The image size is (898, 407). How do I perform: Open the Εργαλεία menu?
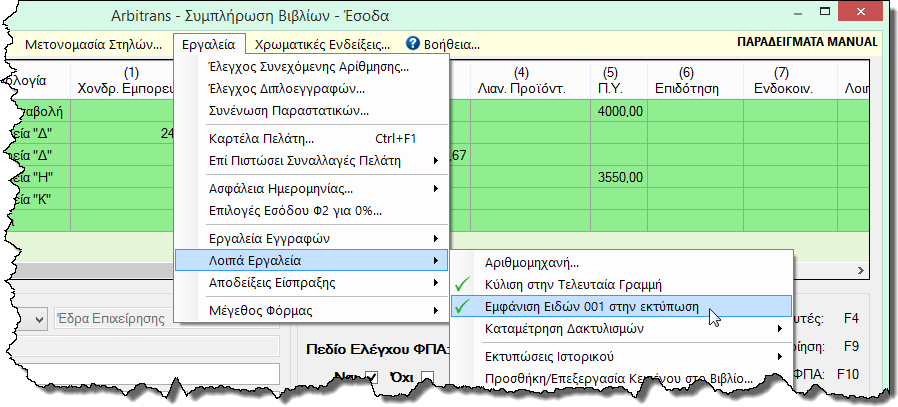(208, 45)
